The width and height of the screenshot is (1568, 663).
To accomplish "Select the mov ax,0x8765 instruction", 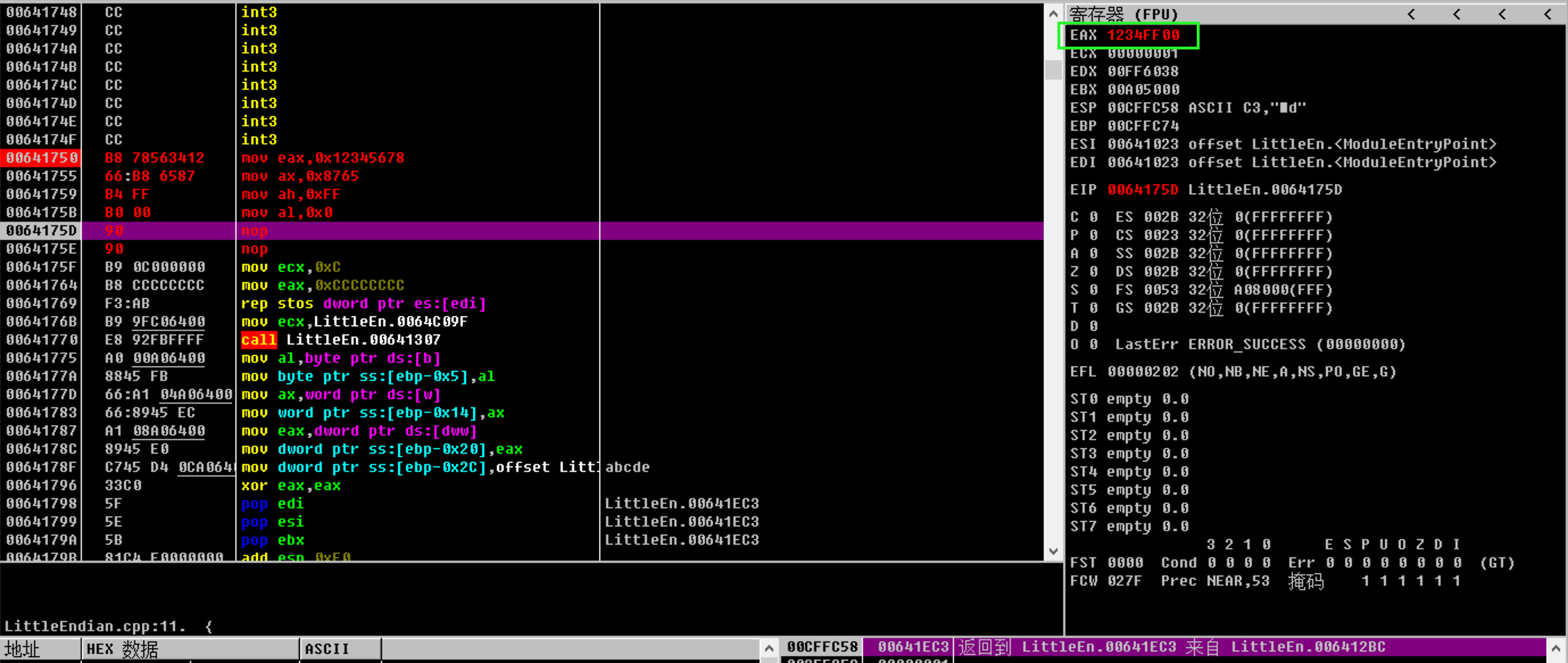I will click(x=300, y=177).
